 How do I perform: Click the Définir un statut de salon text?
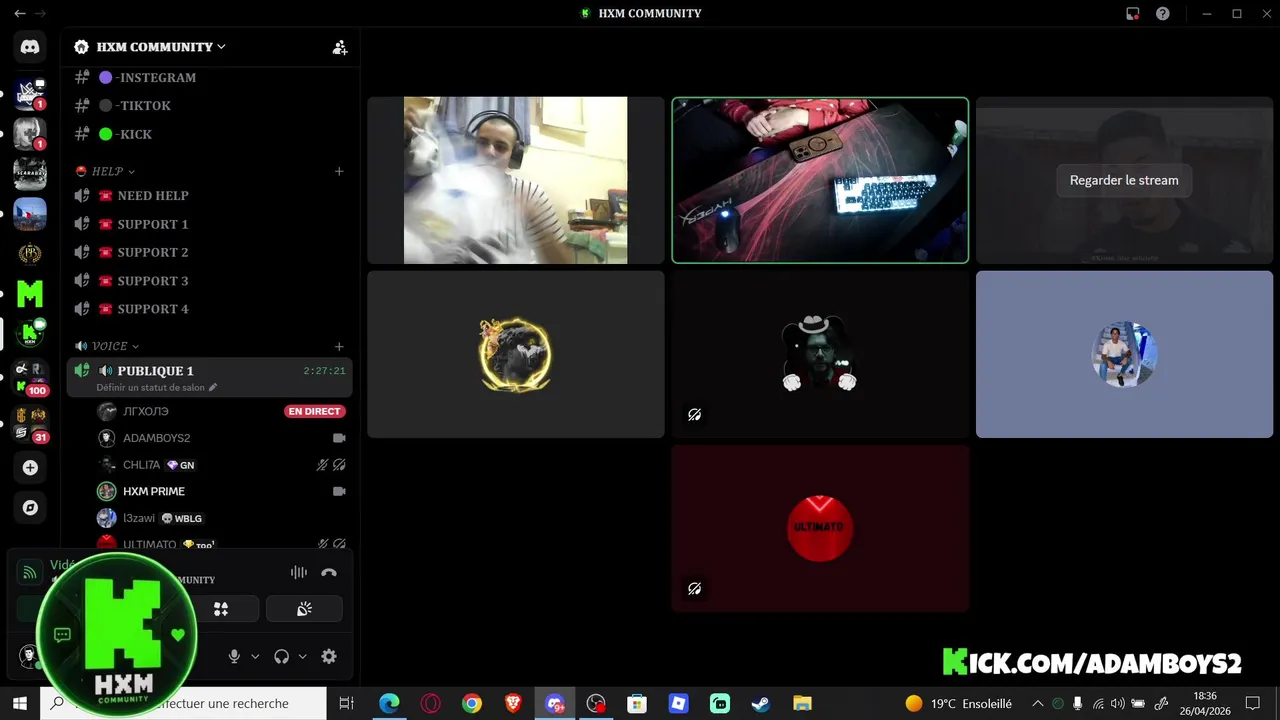150,387
